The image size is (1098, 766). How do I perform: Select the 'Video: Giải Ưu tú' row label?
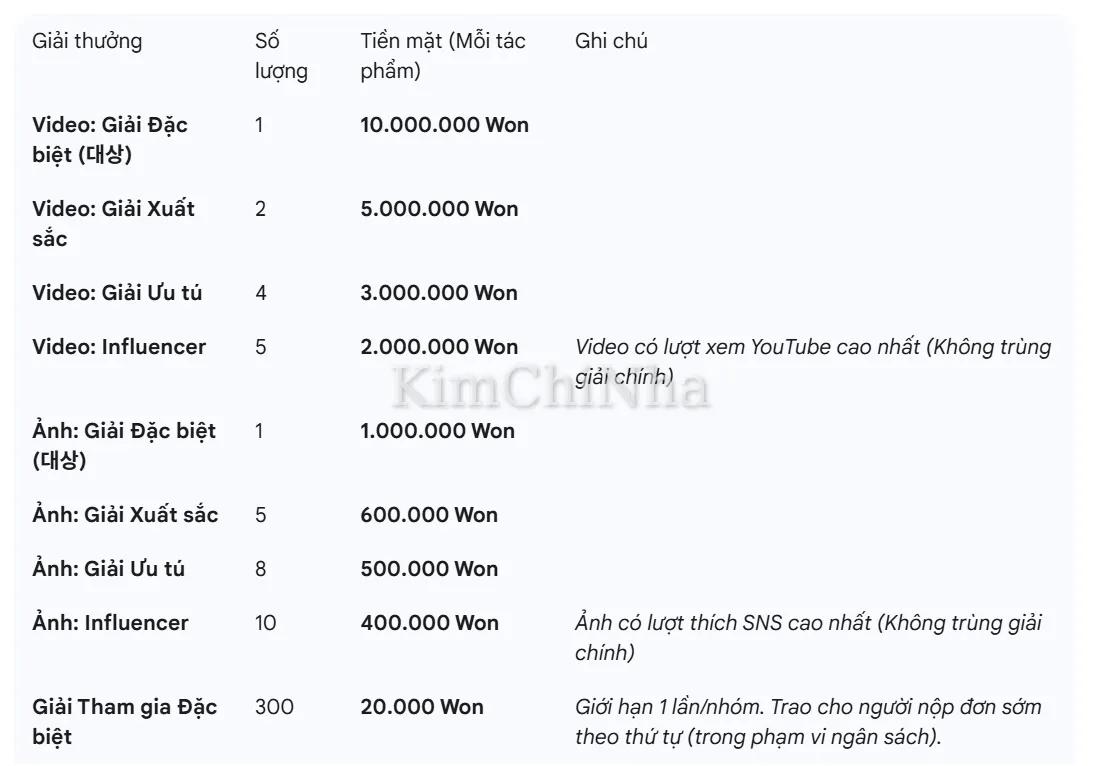[x=117, y=293]
